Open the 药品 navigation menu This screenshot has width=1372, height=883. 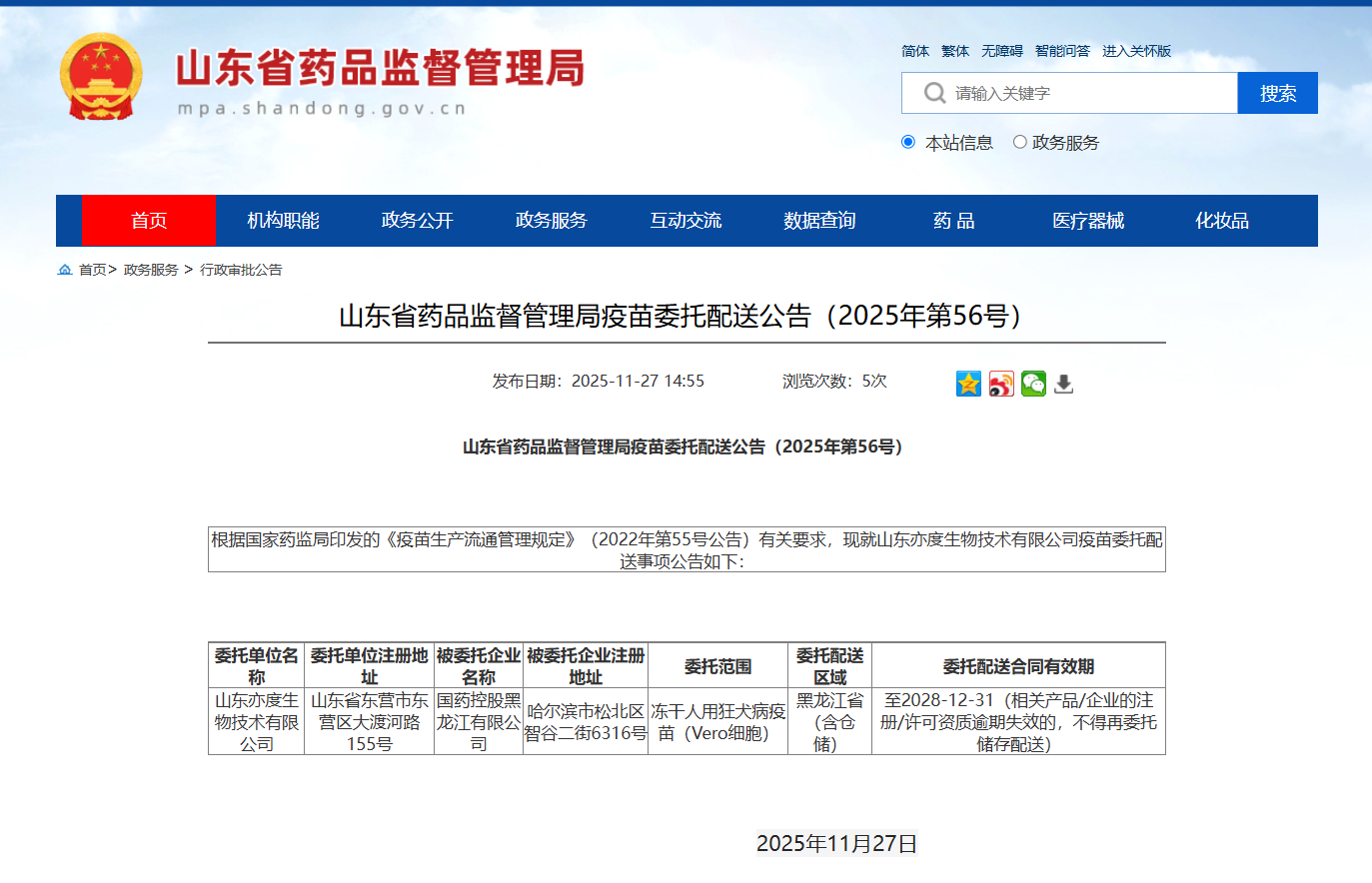point(952,221)
